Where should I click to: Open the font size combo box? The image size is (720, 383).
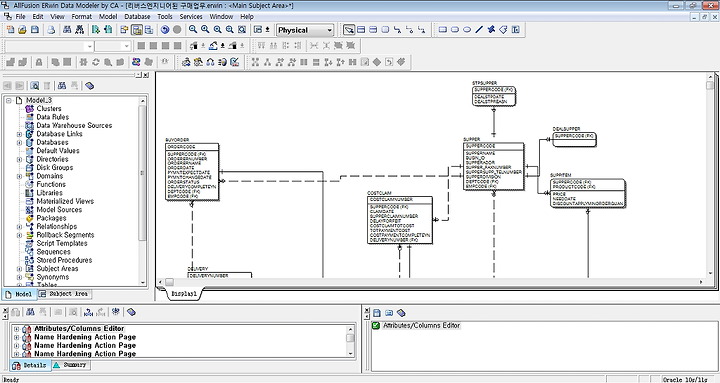(126, 46)
